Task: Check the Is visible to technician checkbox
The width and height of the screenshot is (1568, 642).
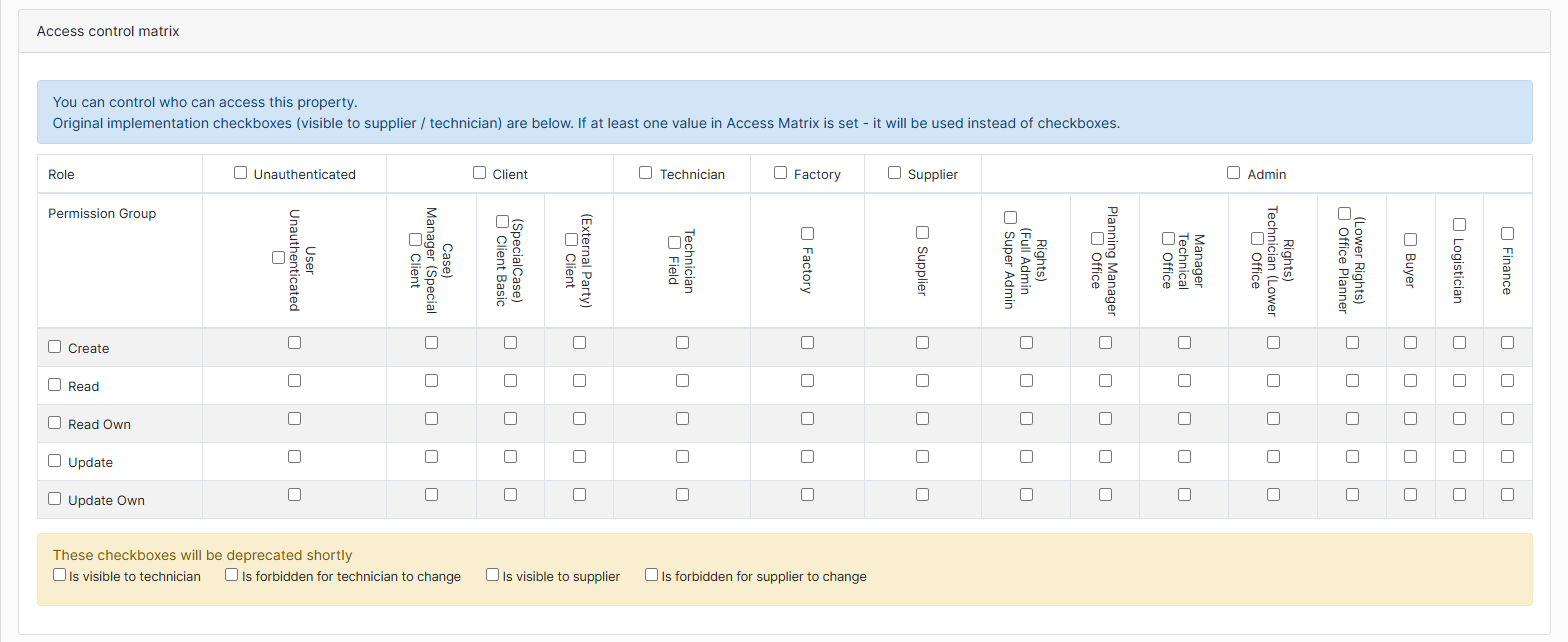Action: tap(59, 574)
